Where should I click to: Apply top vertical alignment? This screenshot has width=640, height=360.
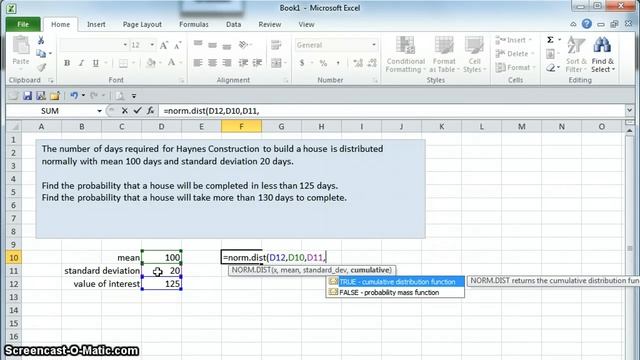(198, 44)
